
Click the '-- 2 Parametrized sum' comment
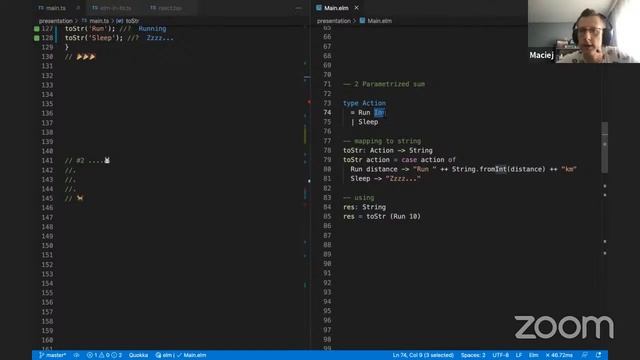point(384,84)
